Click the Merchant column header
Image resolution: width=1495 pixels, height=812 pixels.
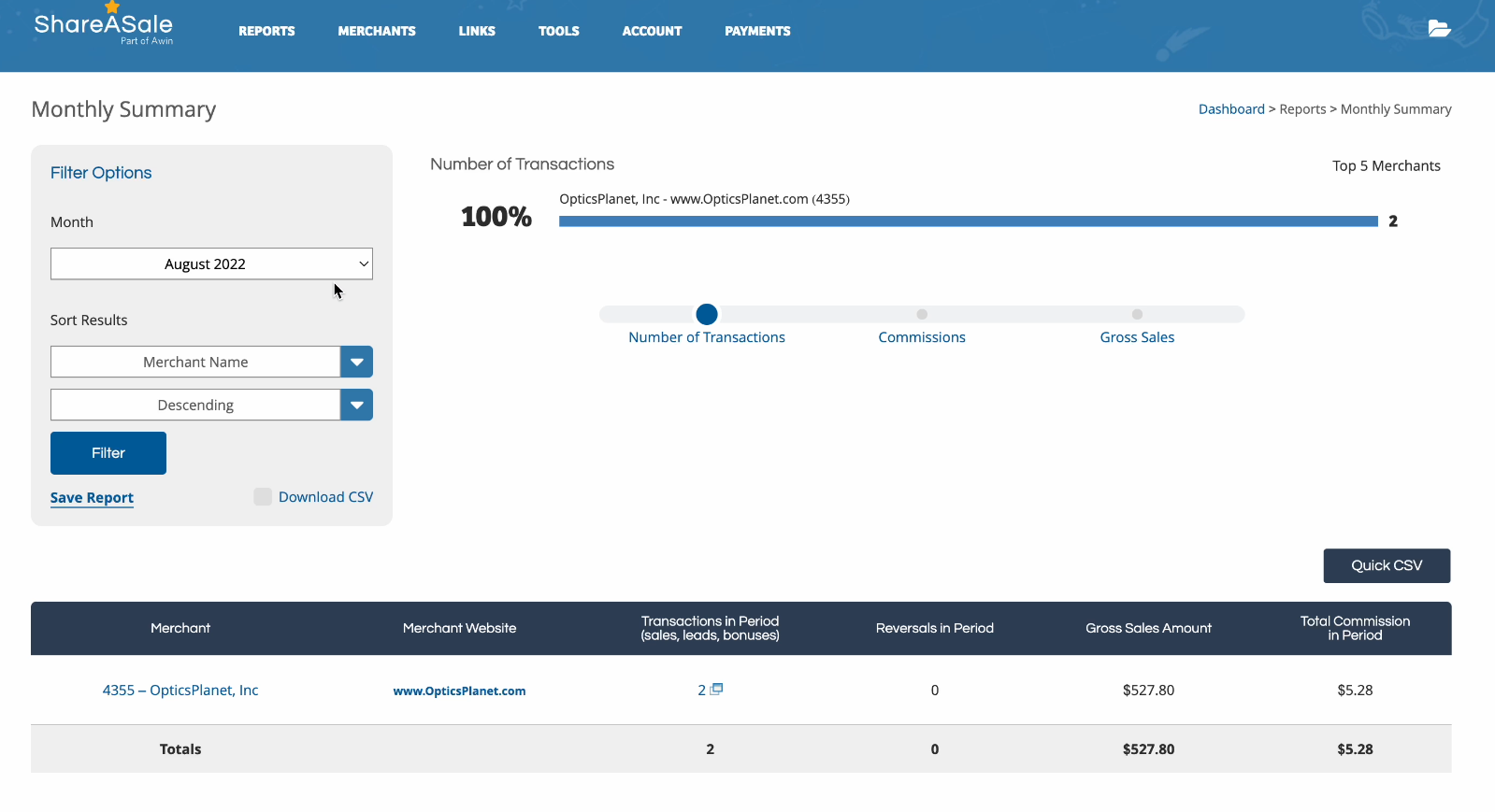coord(180,628)
